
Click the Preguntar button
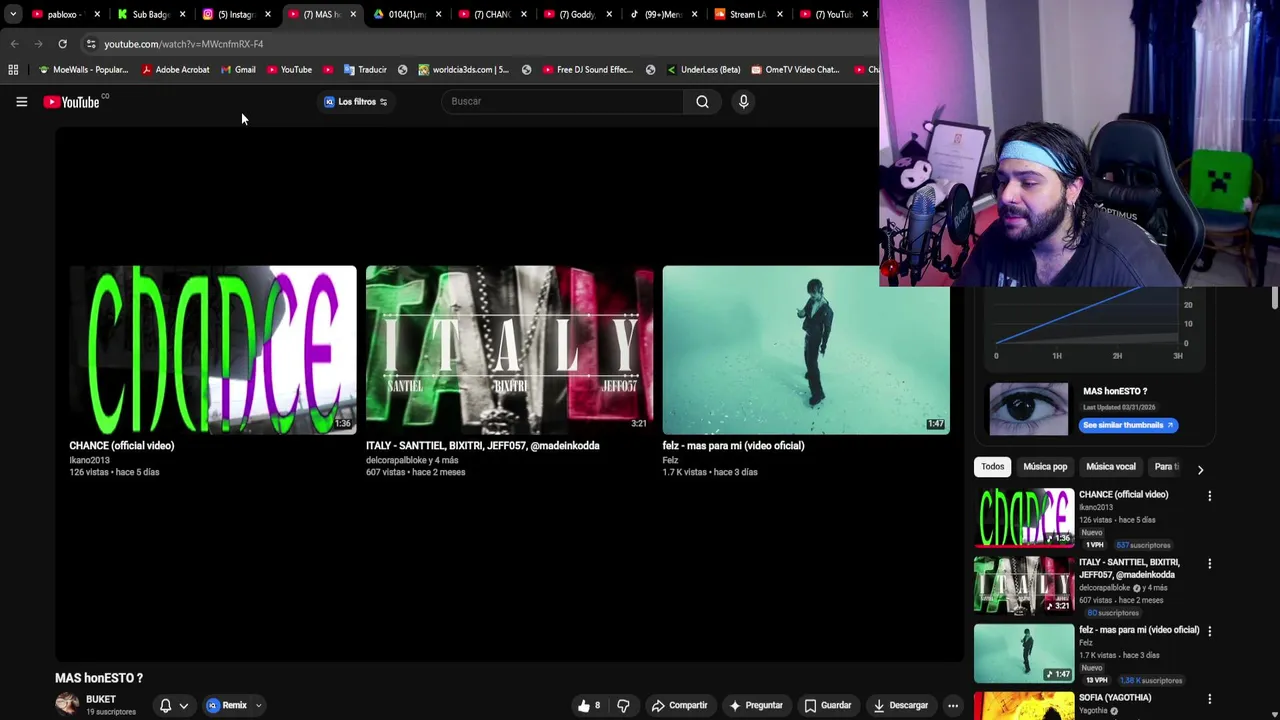tap(756, 705)
